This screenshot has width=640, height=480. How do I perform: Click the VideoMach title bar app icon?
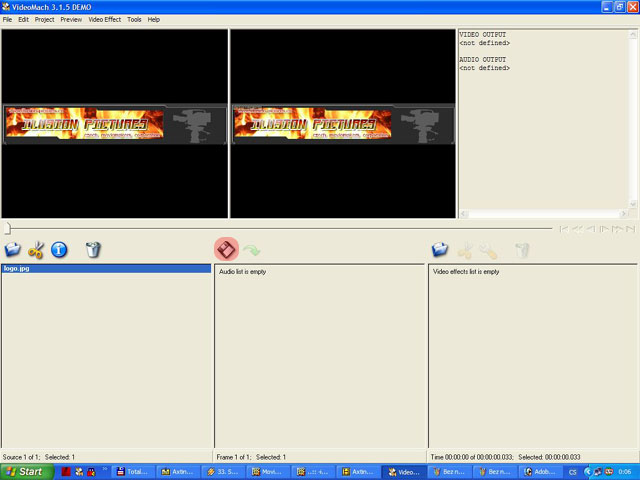click(6, 7)
